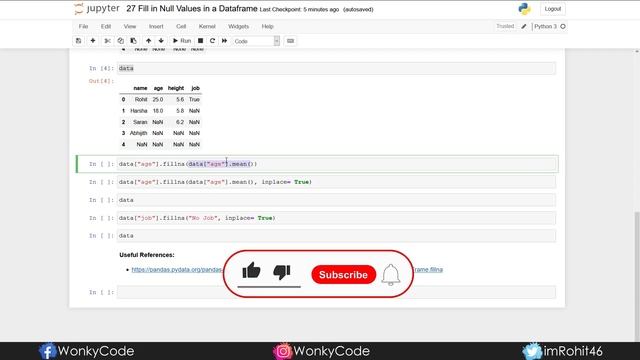Run the selected cell
The height and width of the screenshot is (360, 640).
(182, 41)
